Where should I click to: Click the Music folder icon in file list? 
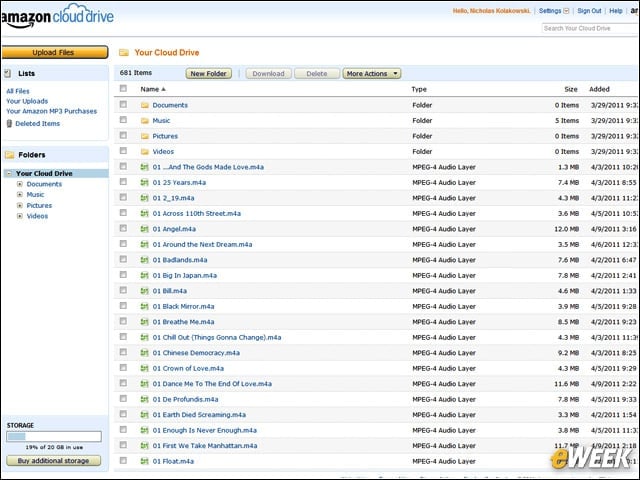(x=144, y=121)
